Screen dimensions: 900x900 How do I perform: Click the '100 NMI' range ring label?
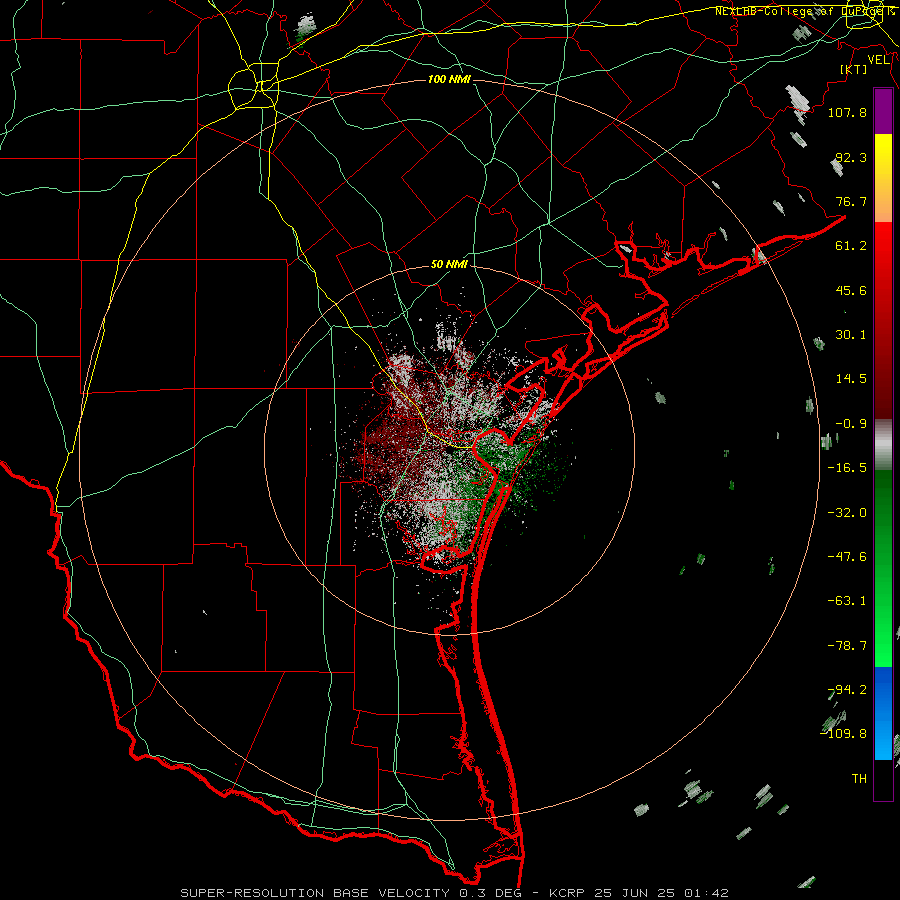point(449,79)
